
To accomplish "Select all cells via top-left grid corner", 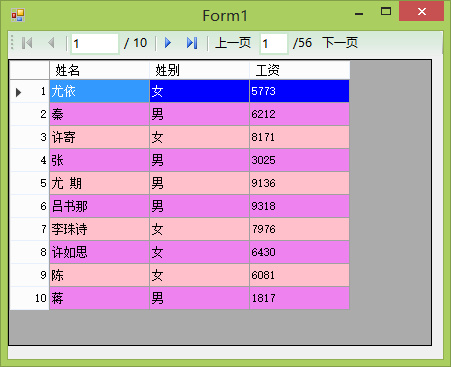I will coord(30,70).
